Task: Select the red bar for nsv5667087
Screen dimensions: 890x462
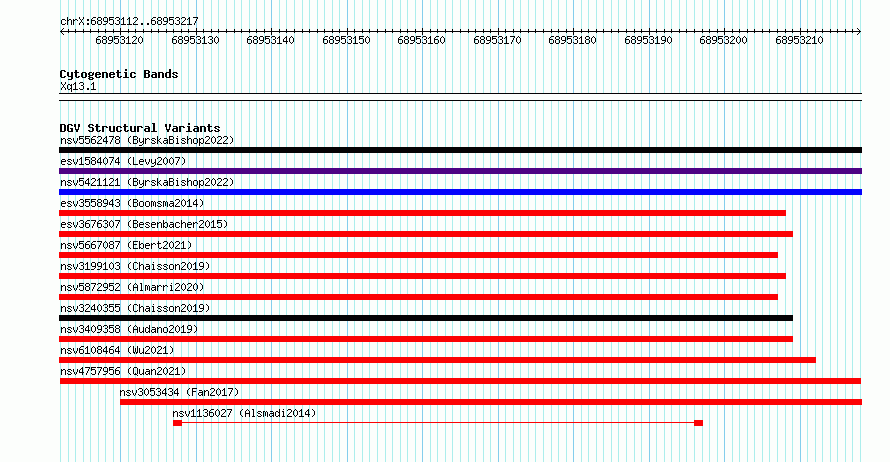Action: (418, 255)
